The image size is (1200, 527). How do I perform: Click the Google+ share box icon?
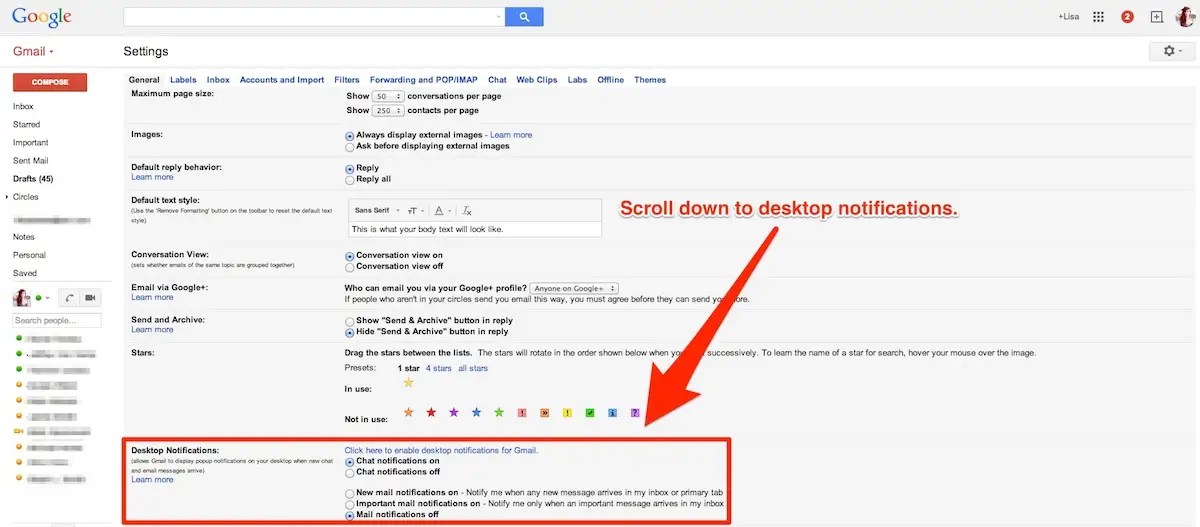(1156, 17)
